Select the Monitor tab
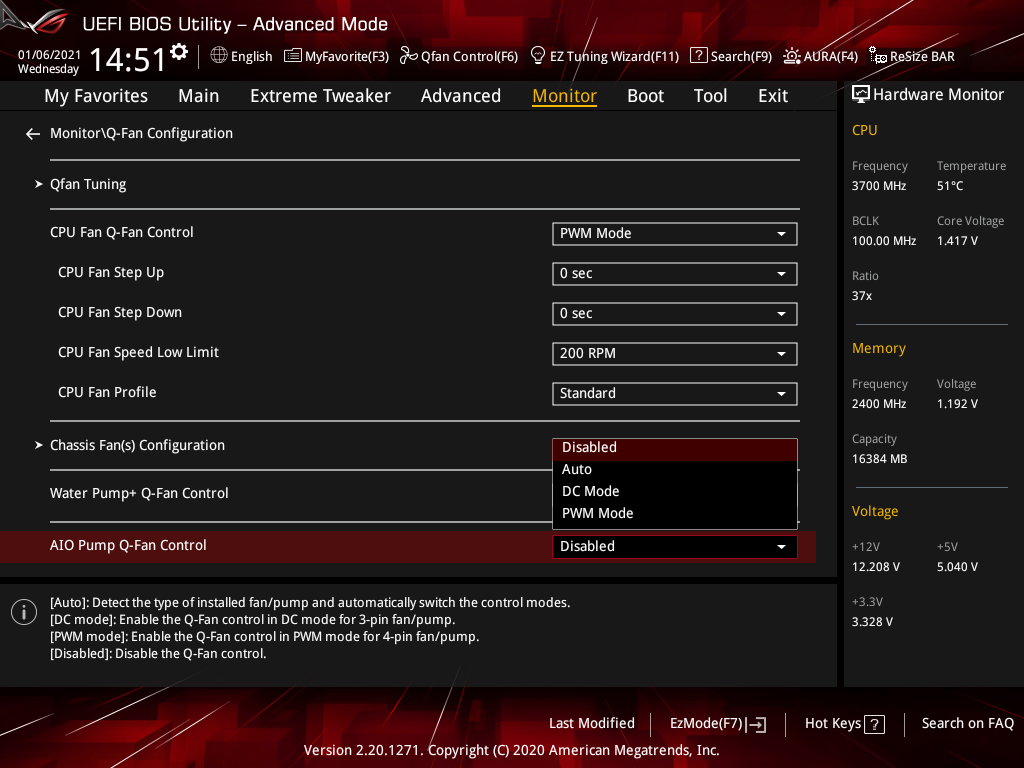The height and width of the screenshot is (768, 1024). pyautogui.click(x=564, y=96)
